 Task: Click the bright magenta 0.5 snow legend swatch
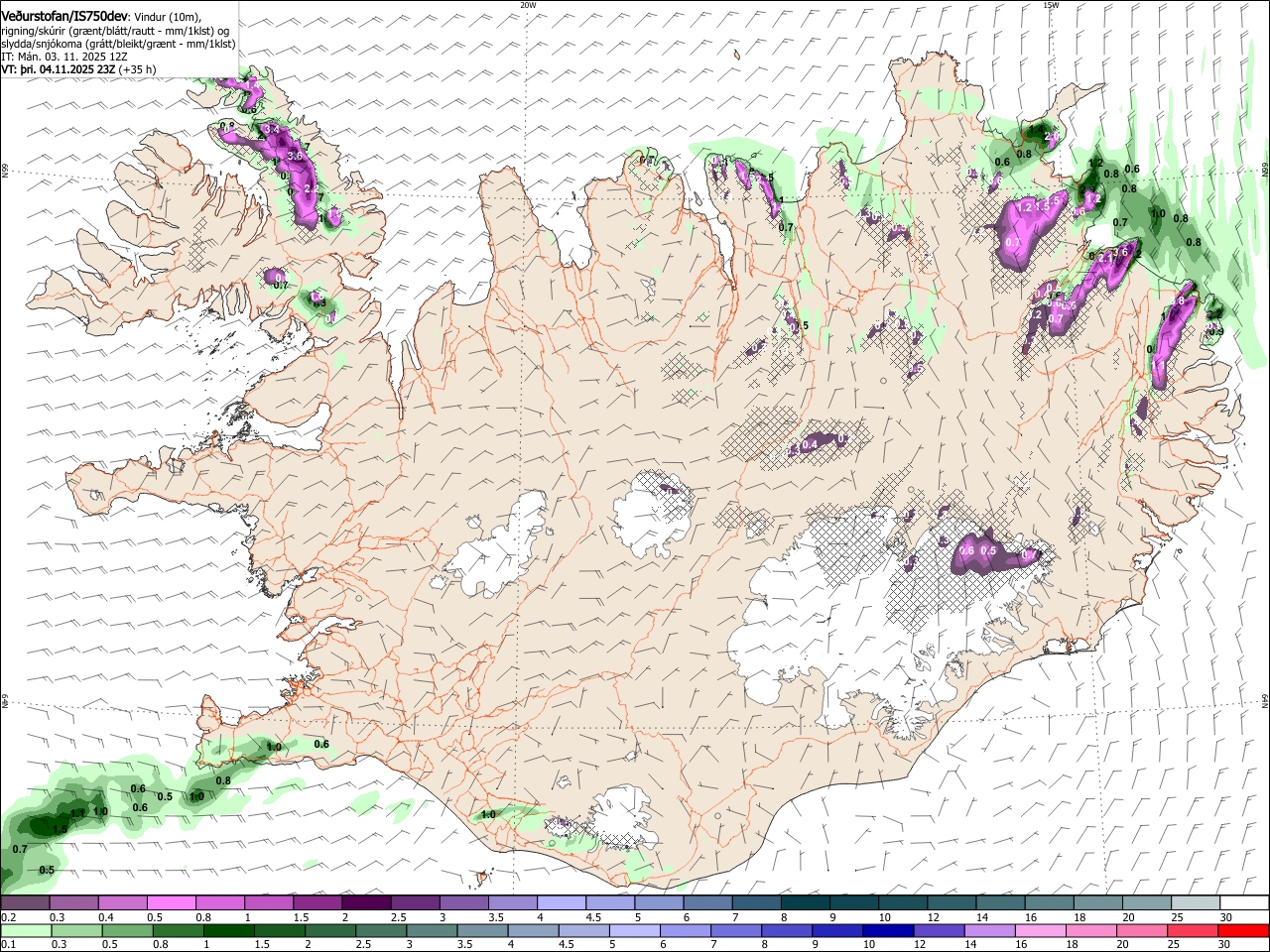[x=172, y=902]
